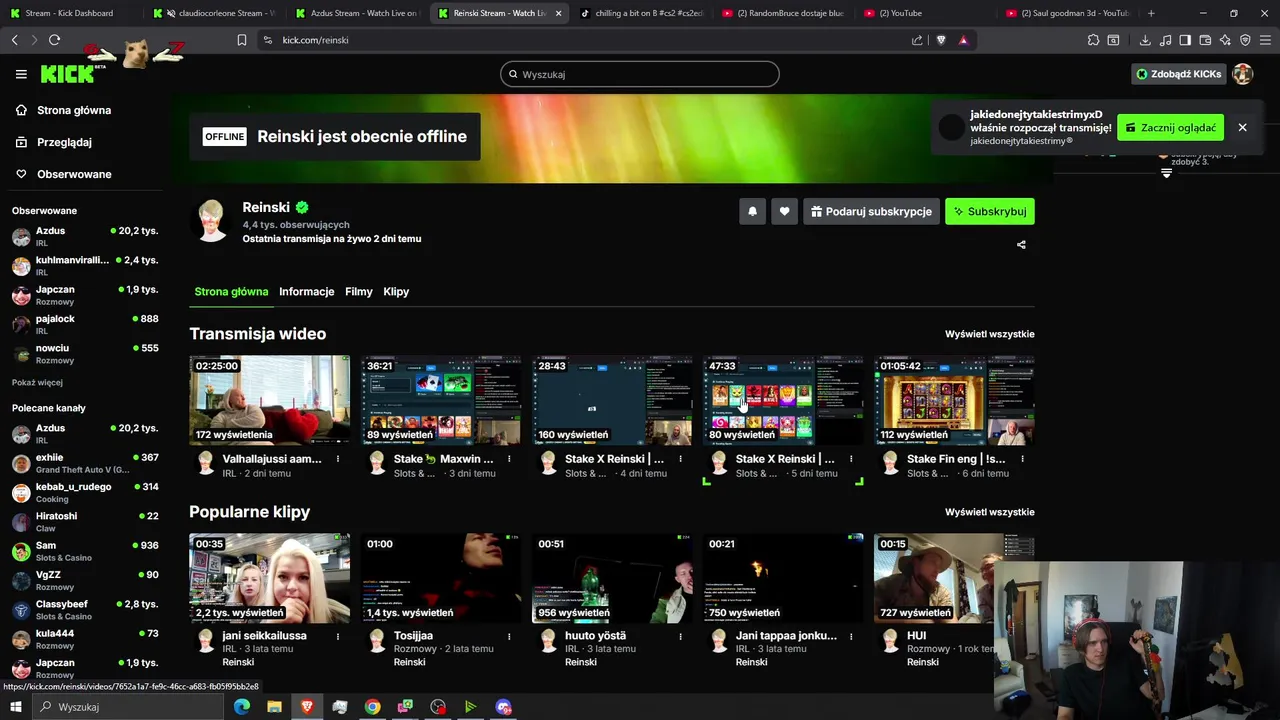Select the Strona główna profile tab

click(x=231, y=291)
